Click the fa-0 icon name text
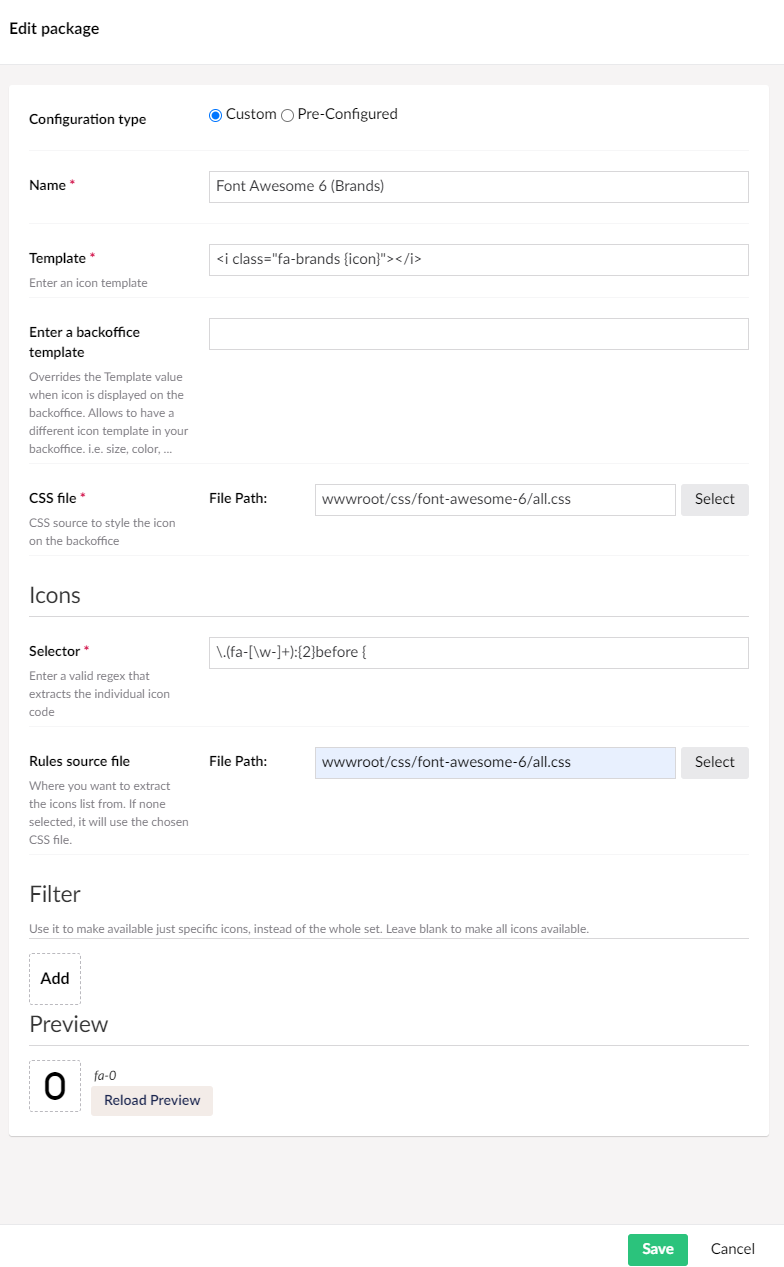The image size is (784, 1267). click(x=105, y=1075)
